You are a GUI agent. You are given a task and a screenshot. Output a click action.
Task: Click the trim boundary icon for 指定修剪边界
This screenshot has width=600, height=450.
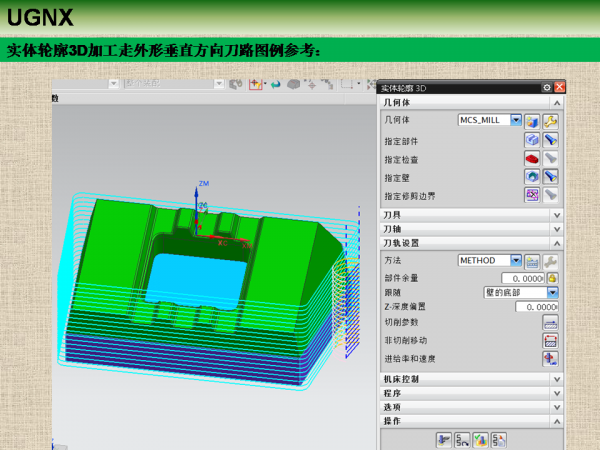(532, 195)
